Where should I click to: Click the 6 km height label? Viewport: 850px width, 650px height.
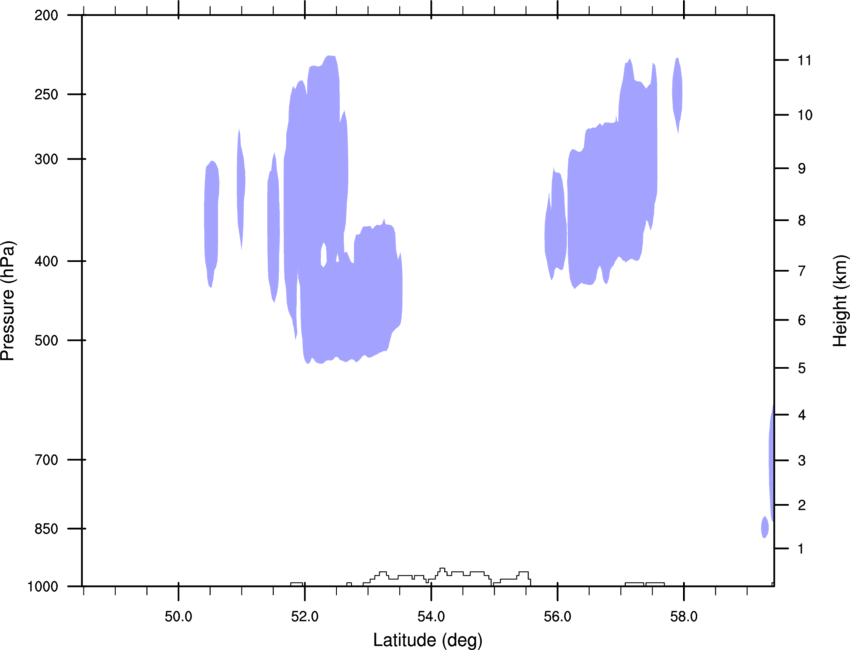[802, 320]
